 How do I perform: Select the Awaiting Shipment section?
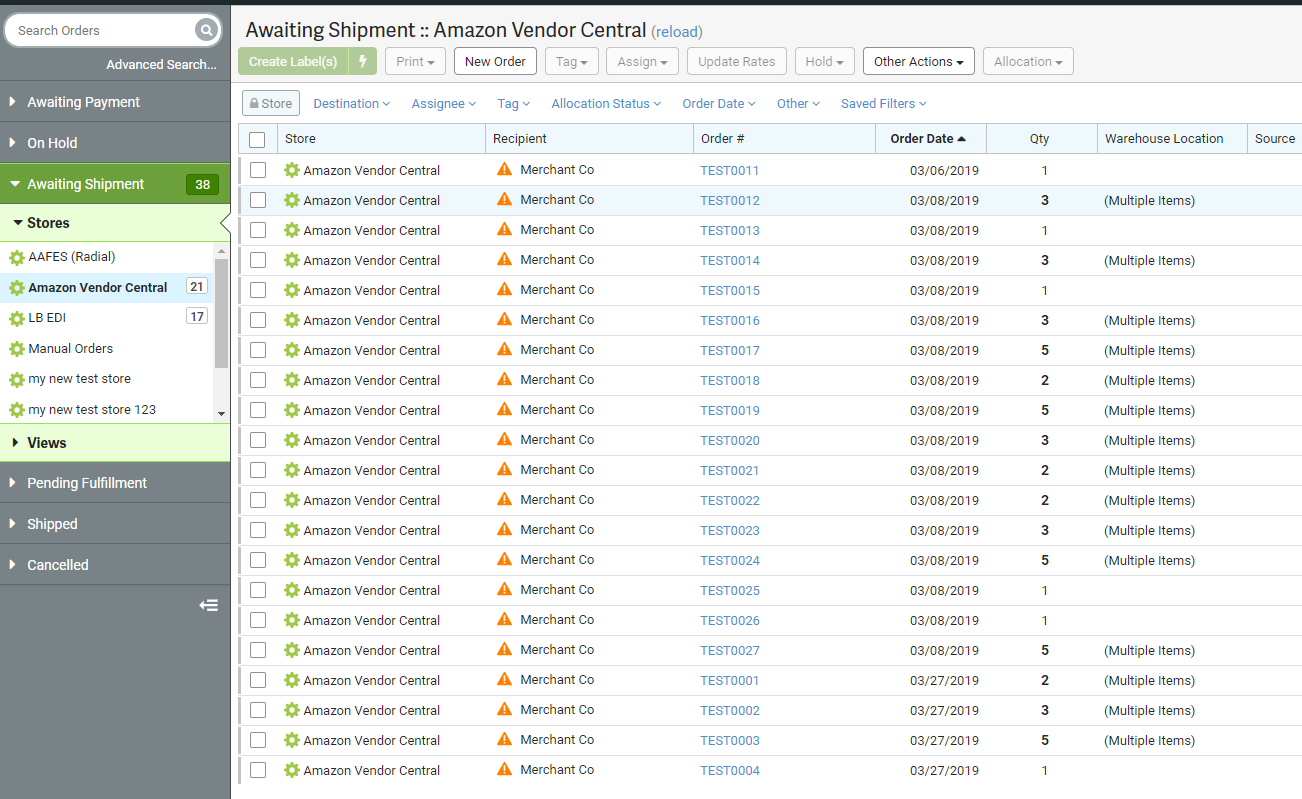pos(115,184)
